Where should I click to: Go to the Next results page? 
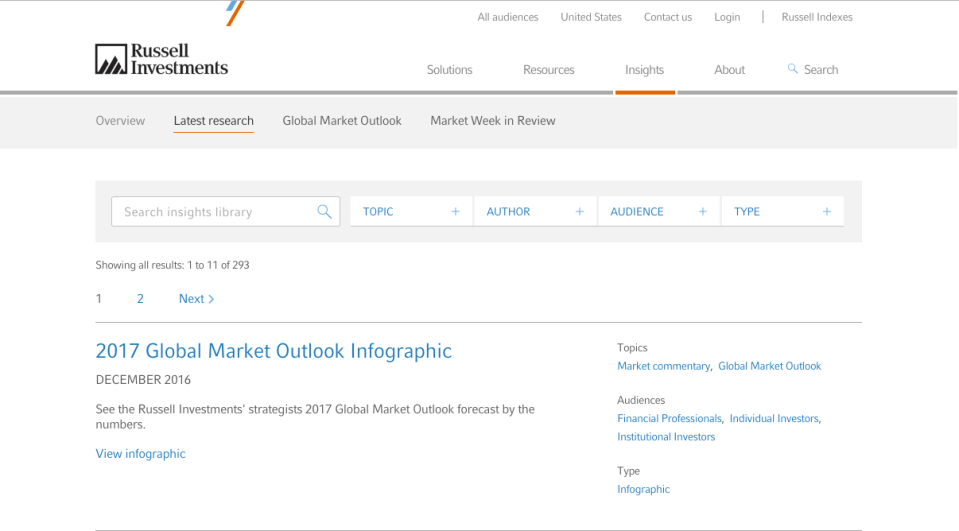196,299
